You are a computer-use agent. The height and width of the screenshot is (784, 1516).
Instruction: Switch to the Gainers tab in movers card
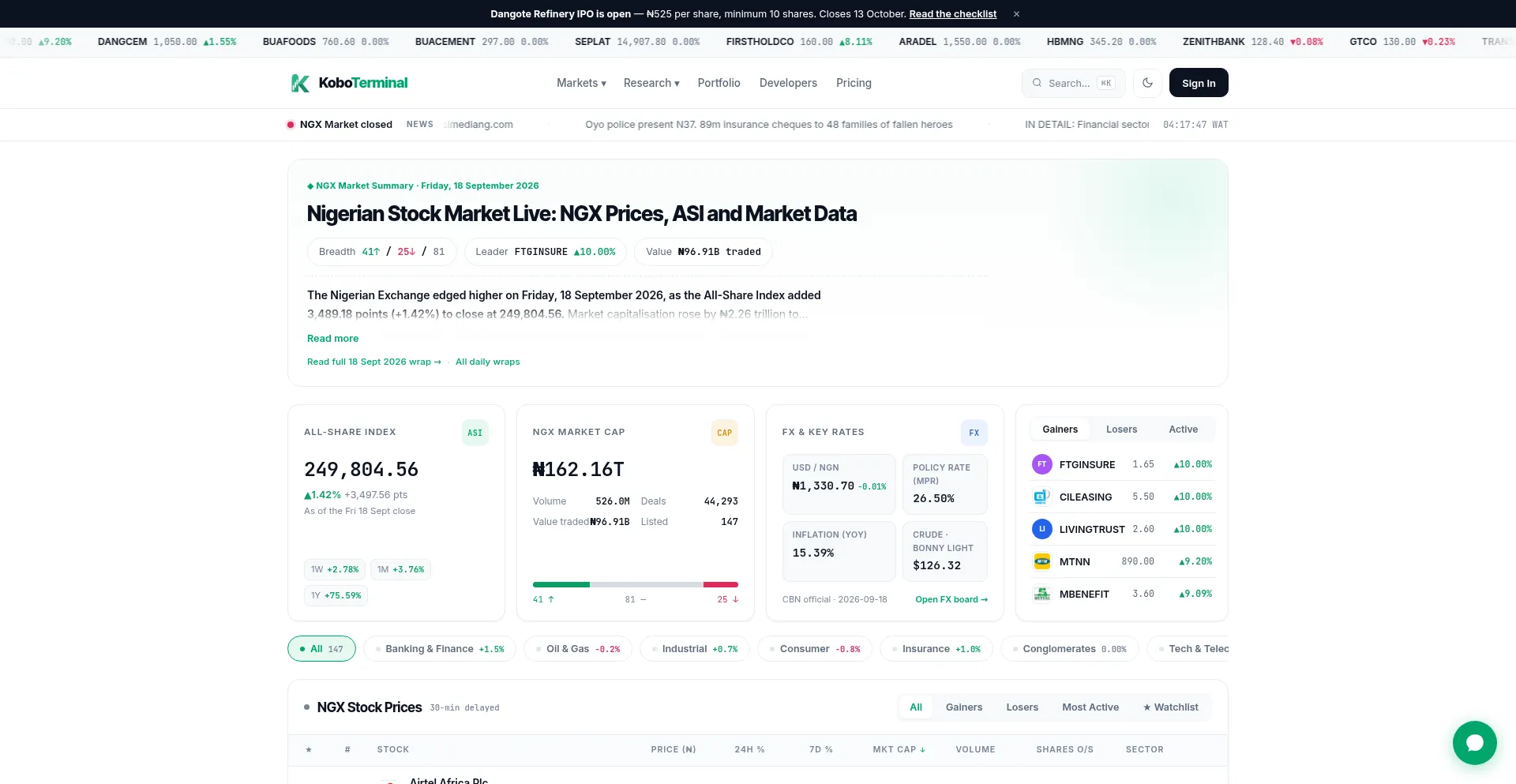coord(1060,430)
